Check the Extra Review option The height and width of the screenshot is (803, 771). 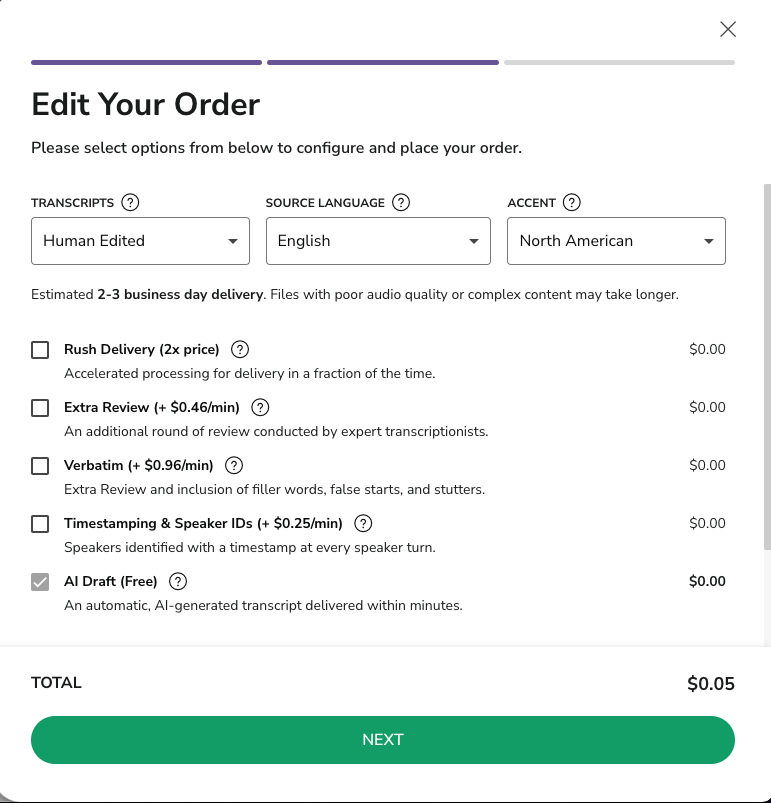[x=40, y=408]
